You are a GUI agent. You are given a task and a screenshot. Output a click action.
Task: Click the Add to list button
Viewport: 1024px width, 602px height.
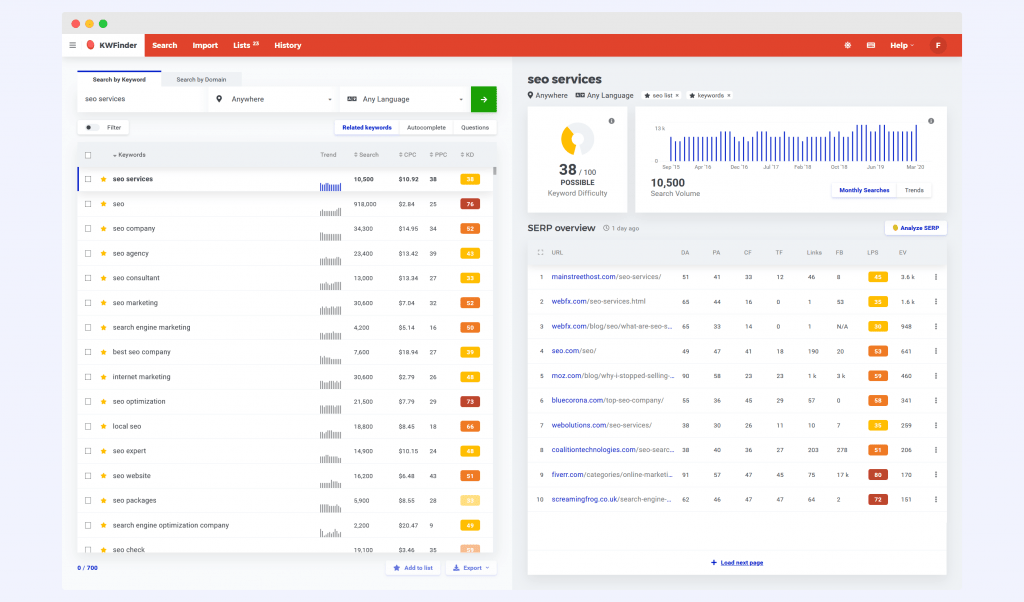tap(413, 568)
